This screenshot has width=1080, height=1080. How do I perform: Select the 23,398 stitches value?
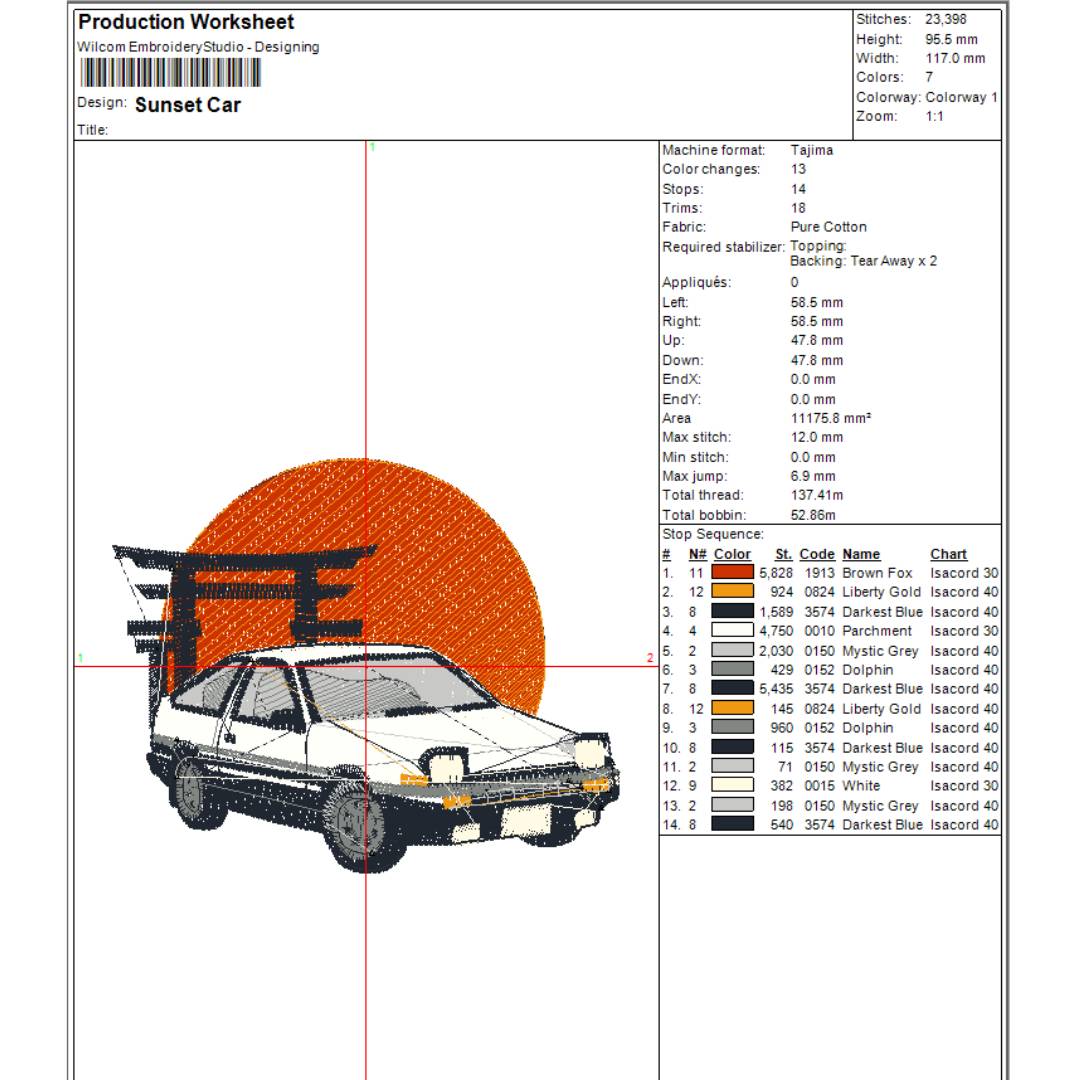coord(946,19)
